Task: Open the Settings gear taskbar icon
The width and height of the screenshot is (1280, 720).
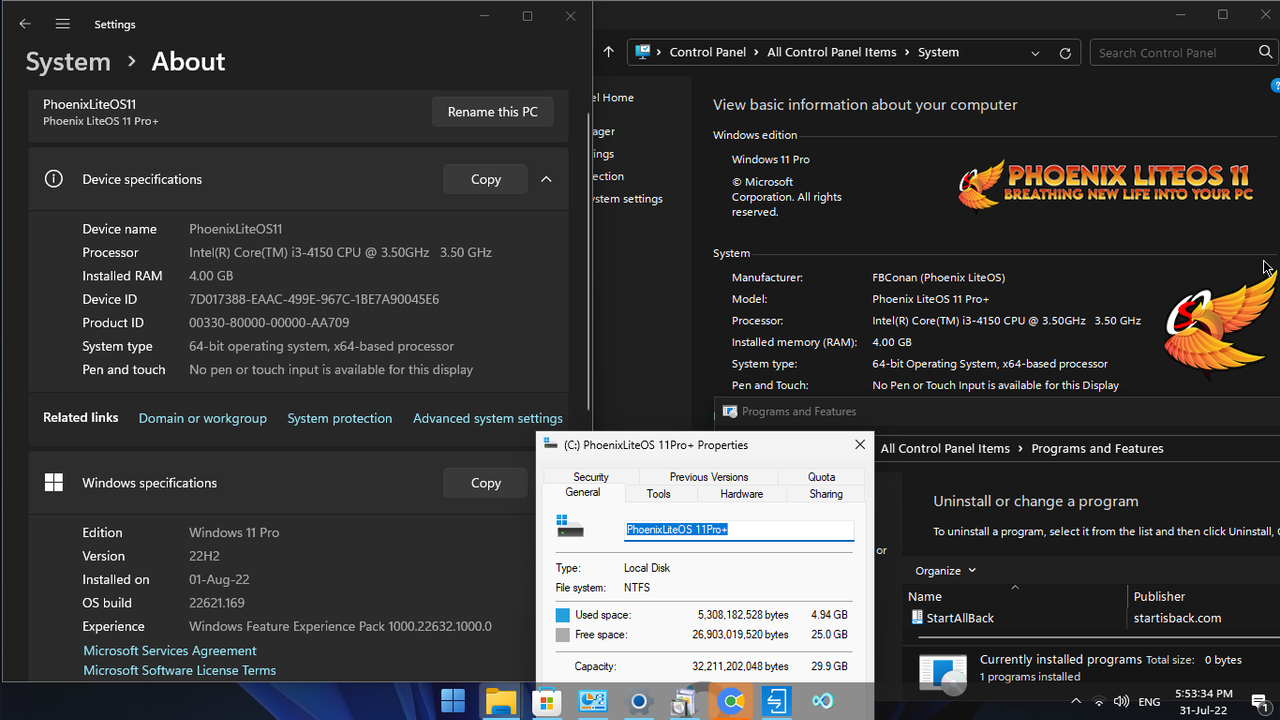Action: [x=640, y=702]
